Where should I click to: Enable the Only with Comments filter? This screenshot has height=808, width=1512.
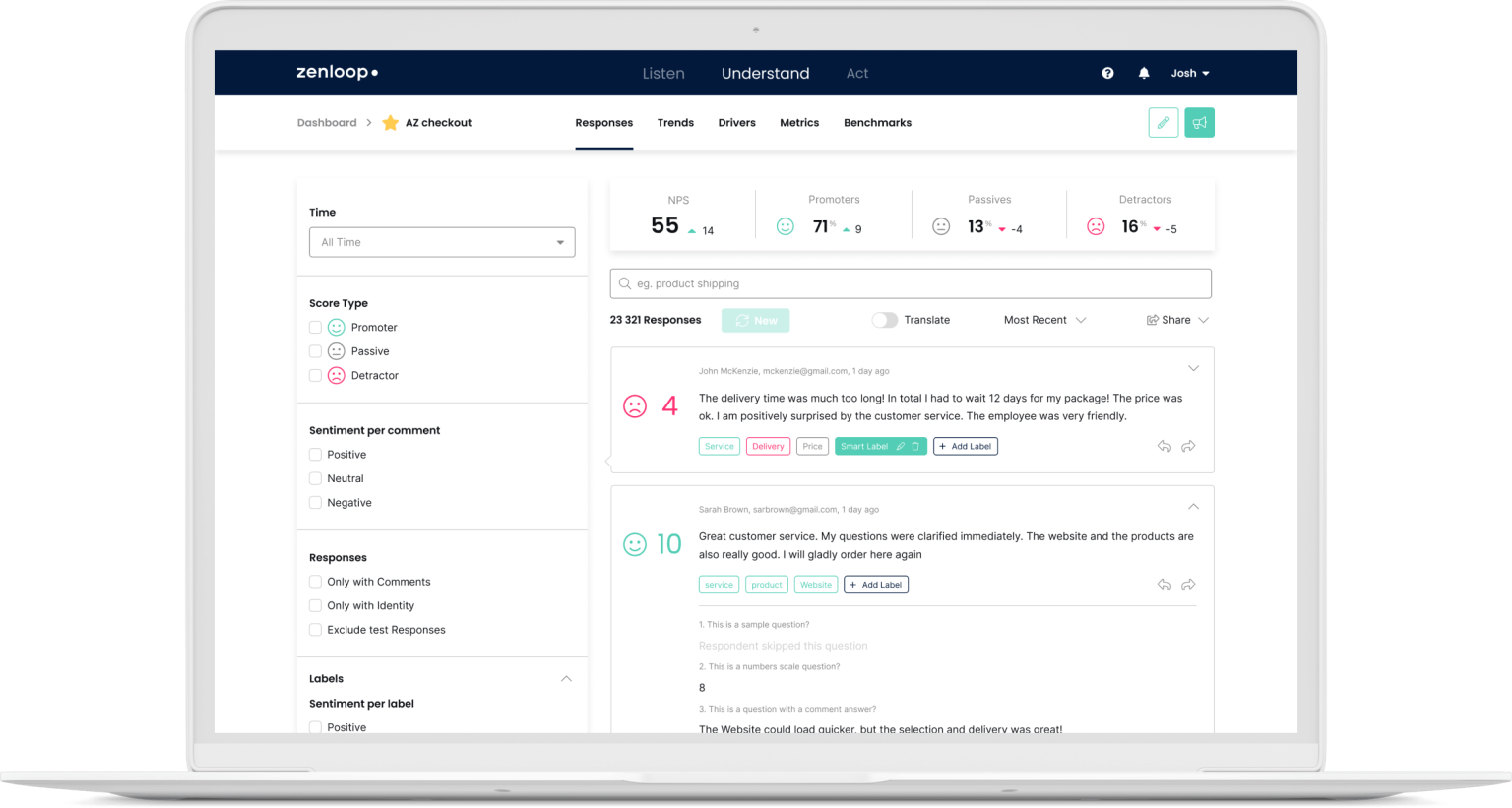click(x=315, y=582)
